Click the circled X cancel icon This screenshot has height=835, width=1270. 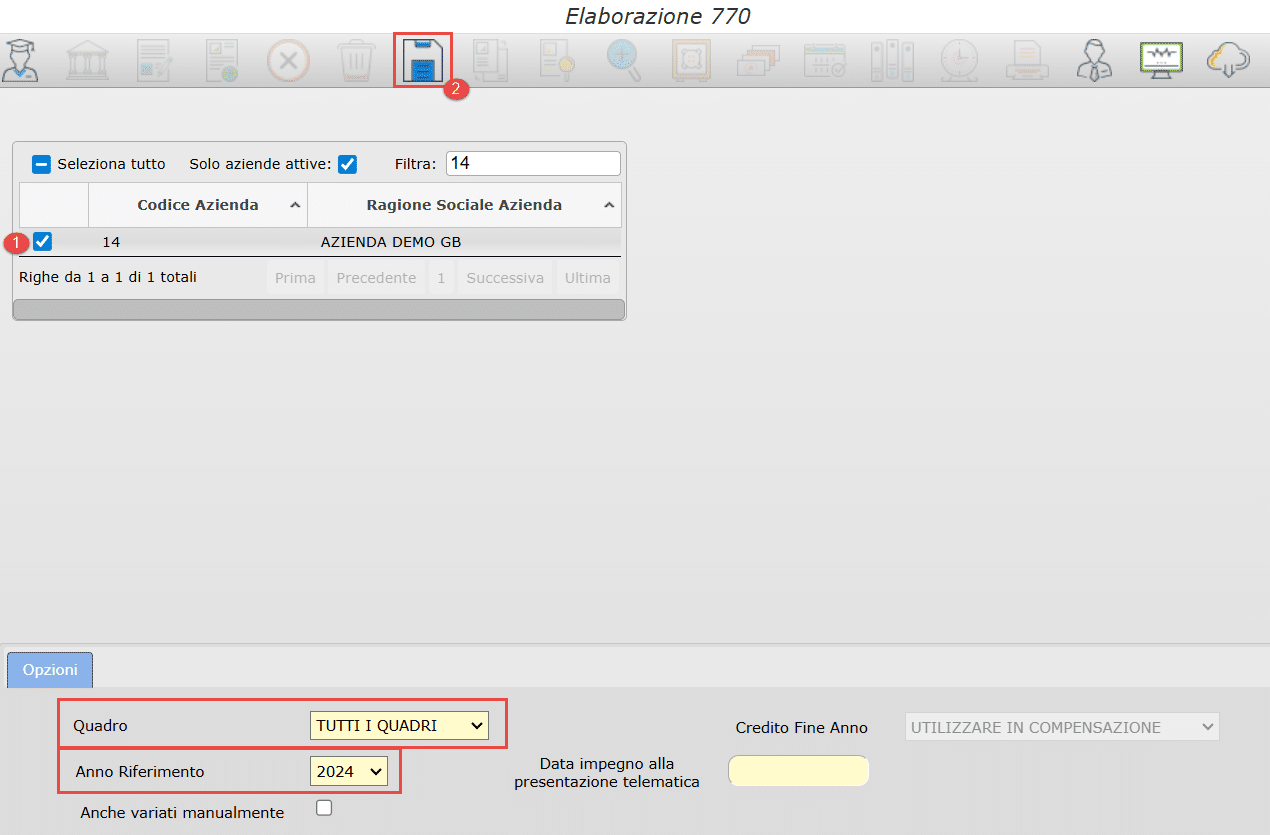click(x=288, y=61)
